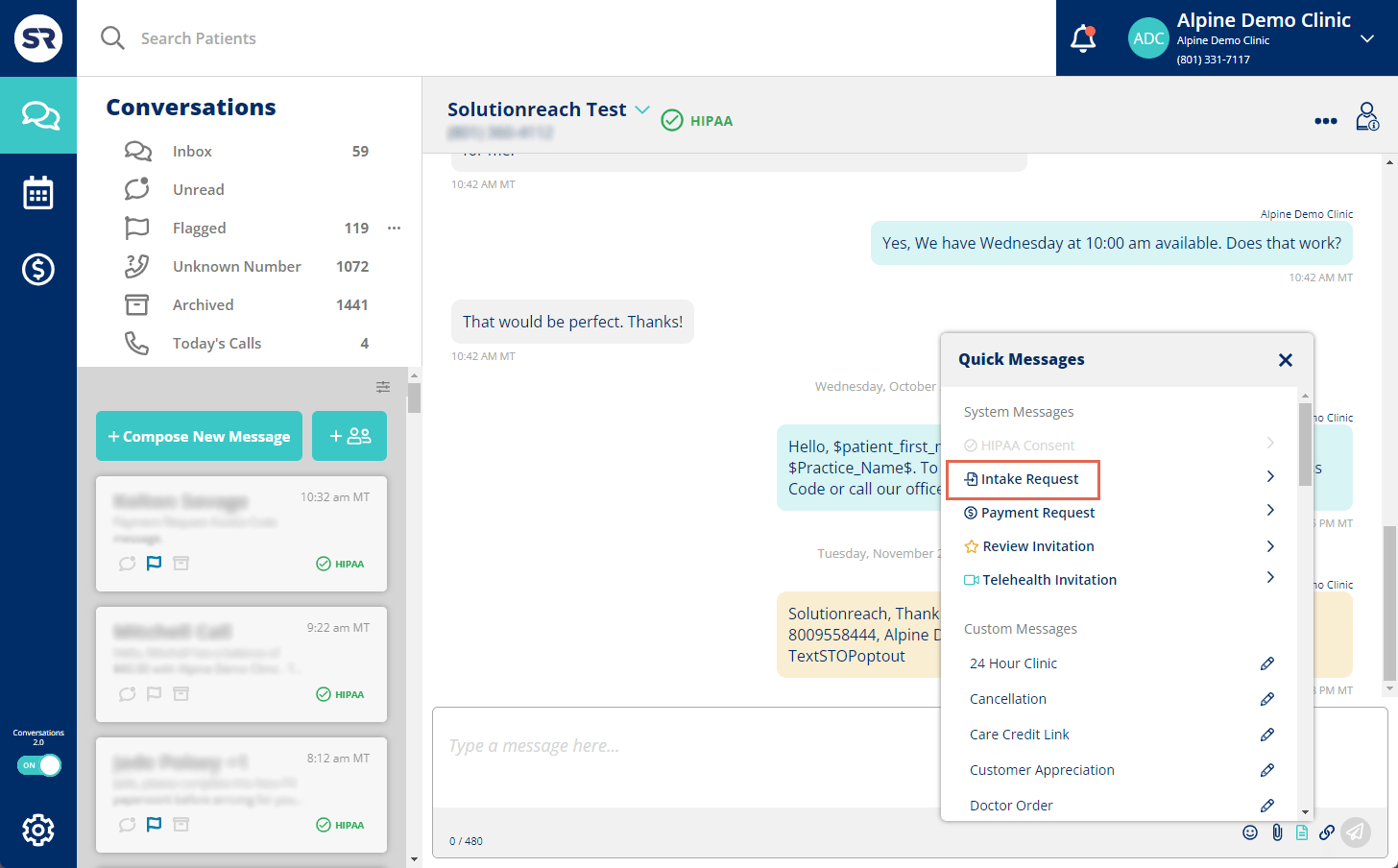Open the emoji picker in the message composer
The image size is (1398, 868).
[1250, 832]
